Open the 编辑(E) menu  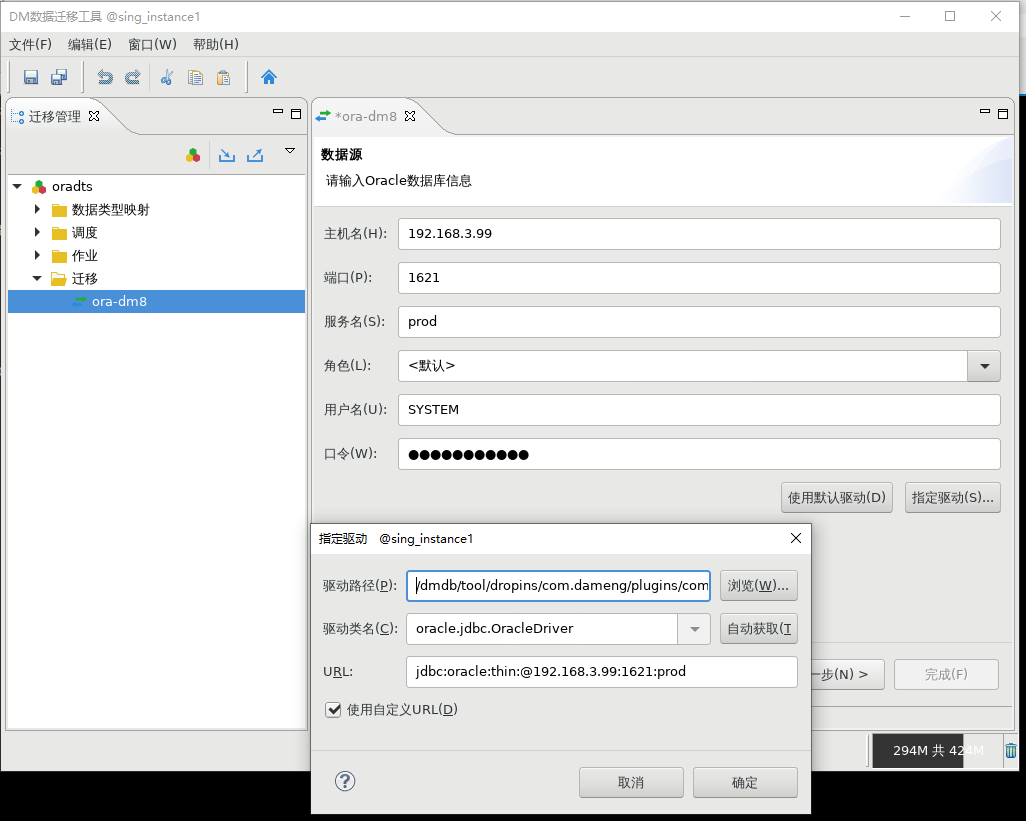coord(90,44)
